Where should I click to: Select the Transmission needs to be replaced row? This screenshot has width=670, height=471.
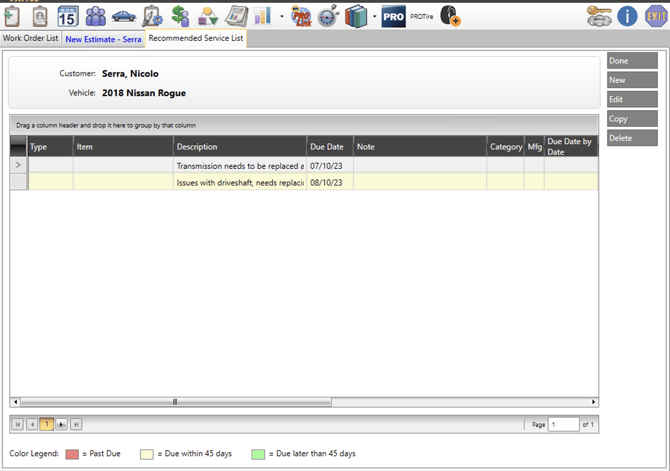tap(304, 165)
